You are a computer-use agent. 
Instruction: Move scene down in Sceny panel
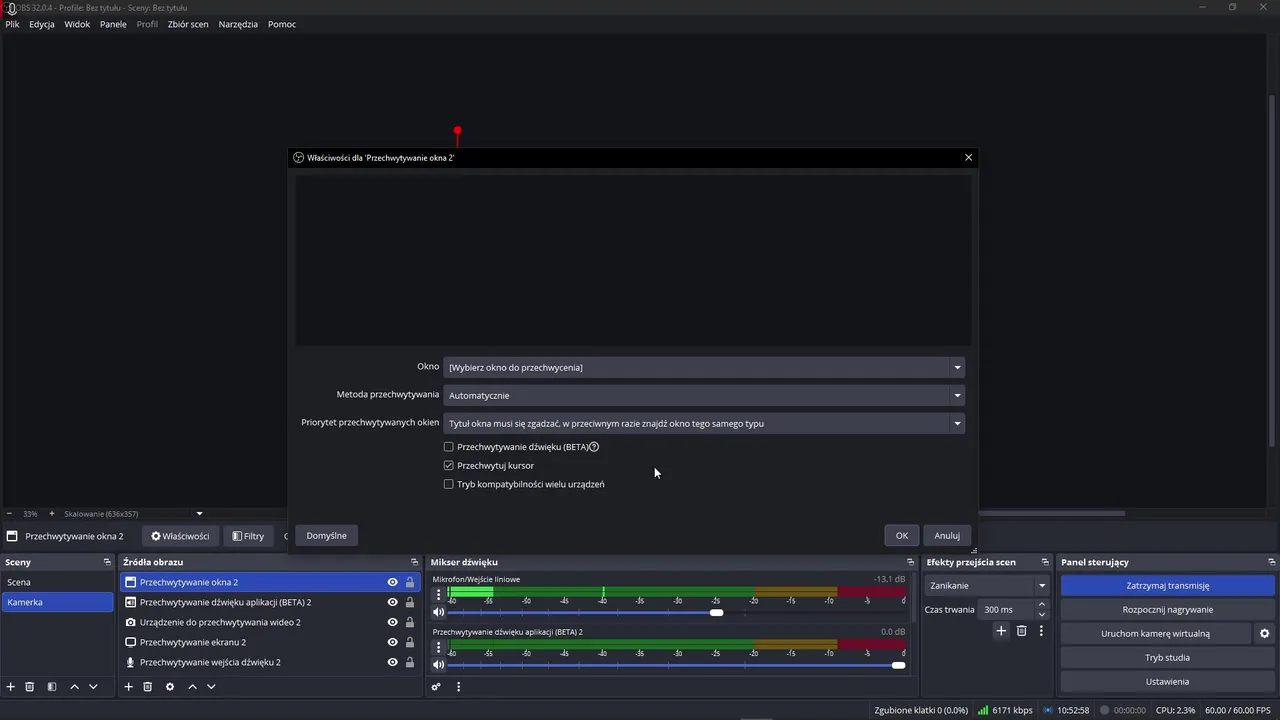pyautogui.click(x=93, y=687)
